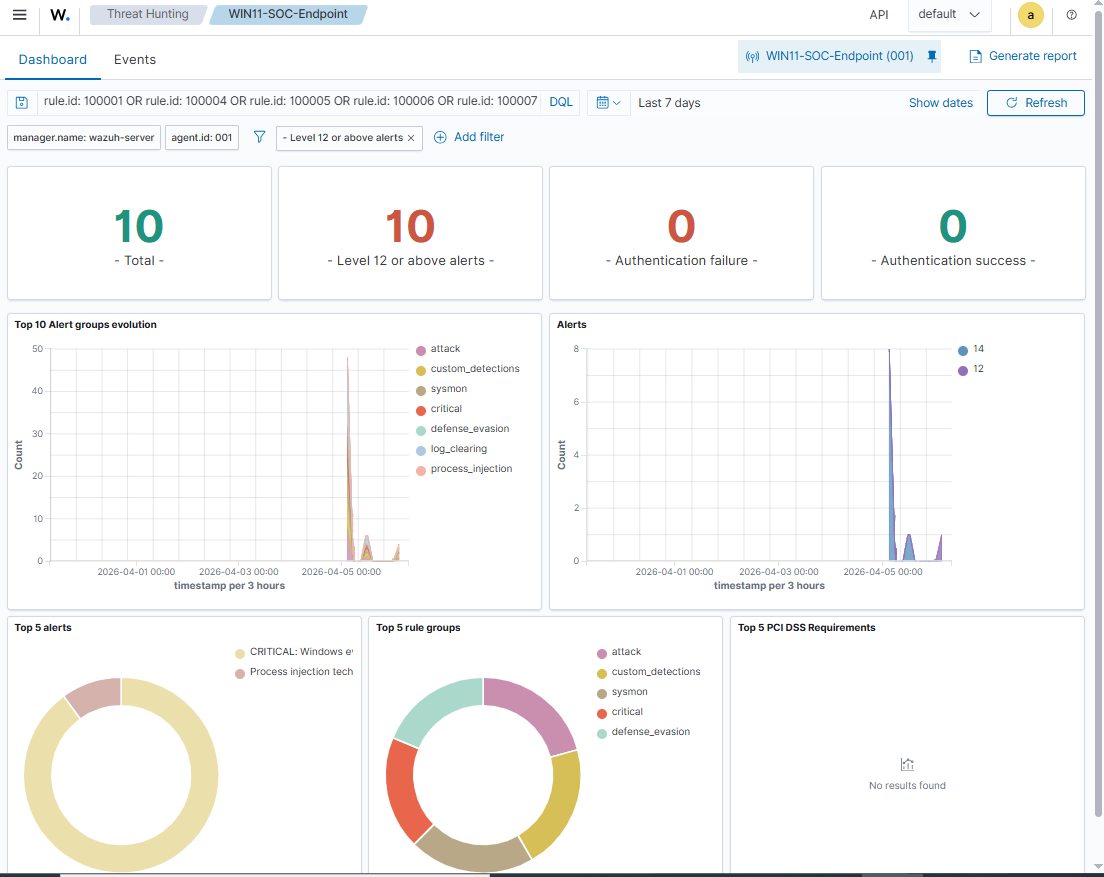Toggle the DQL query language option

pos(560,102)
